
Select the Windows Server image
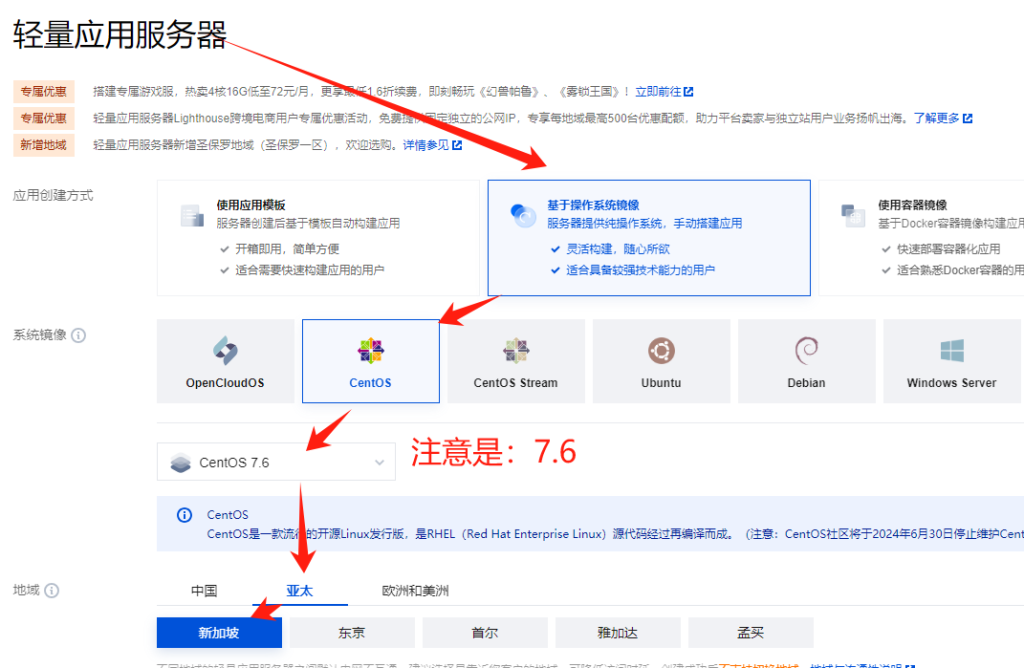(952, 361)
